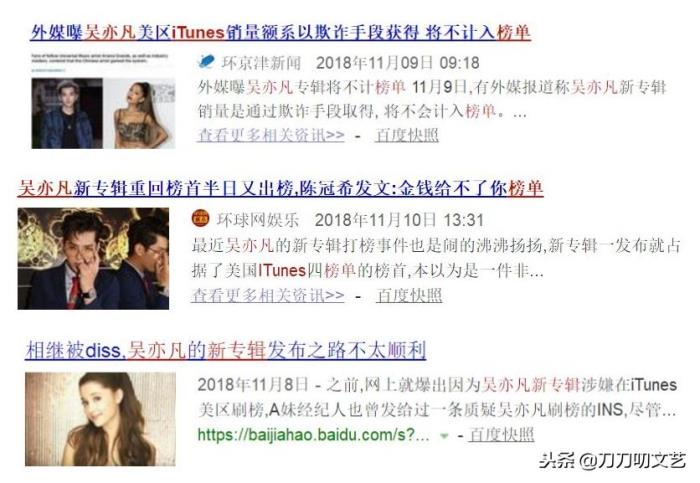Click the 环球网娱乐 round source icon
700x483 pixels.
click(x=200, y=218)
